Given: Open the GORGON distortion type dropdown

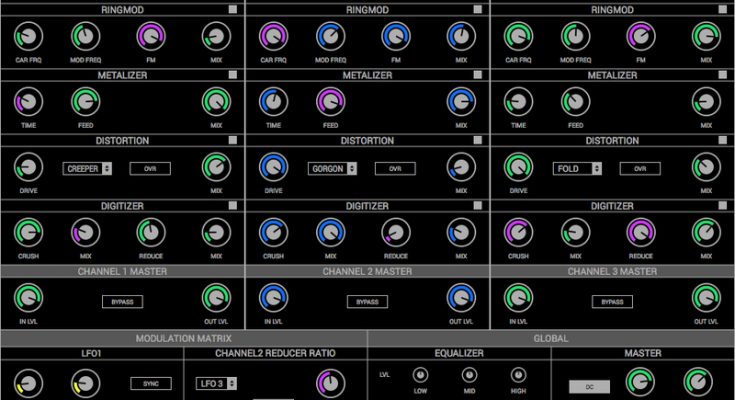Looking at the screenshot, I should coord(333,168).
